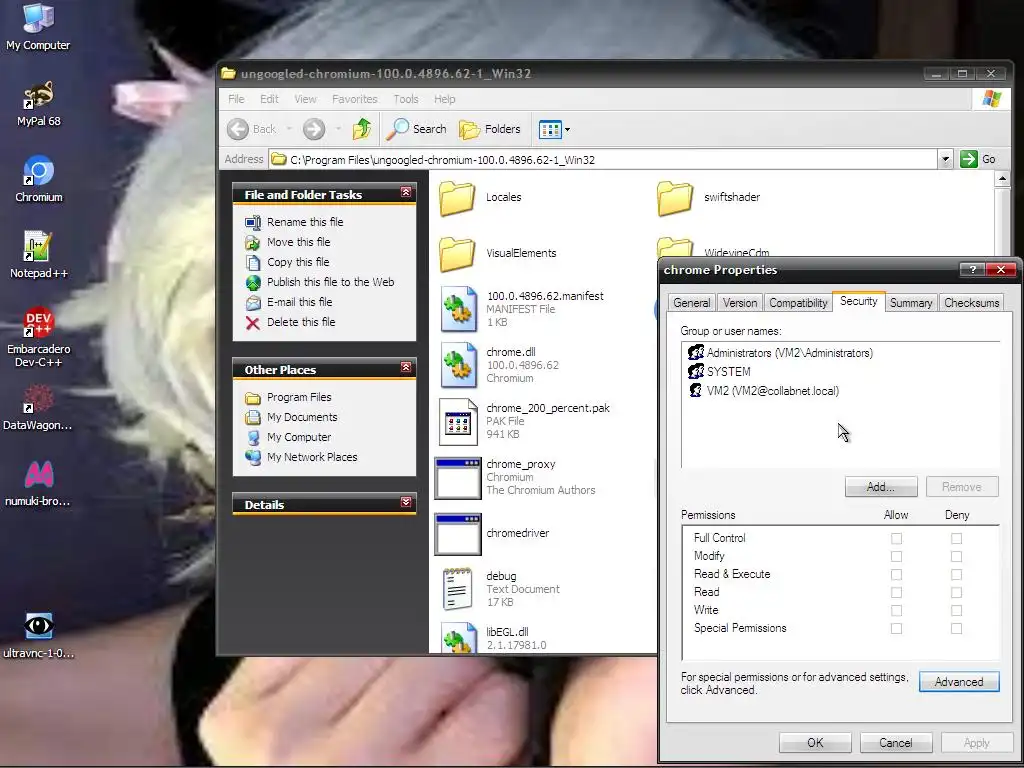Open the address bar dropdown arrow
The height and width of the screenshot is (768, 1024).
click(944, 159)
